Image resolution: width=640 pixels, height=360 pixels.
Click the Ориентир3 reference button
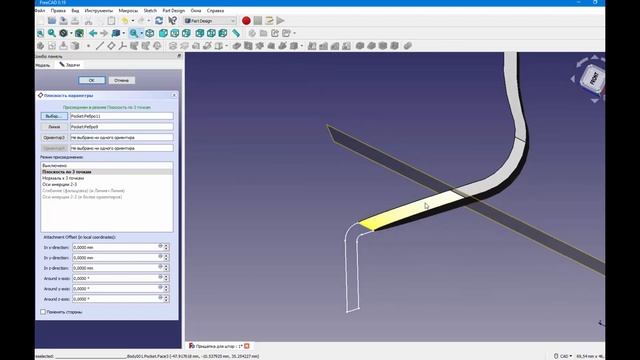coord(54,138)
